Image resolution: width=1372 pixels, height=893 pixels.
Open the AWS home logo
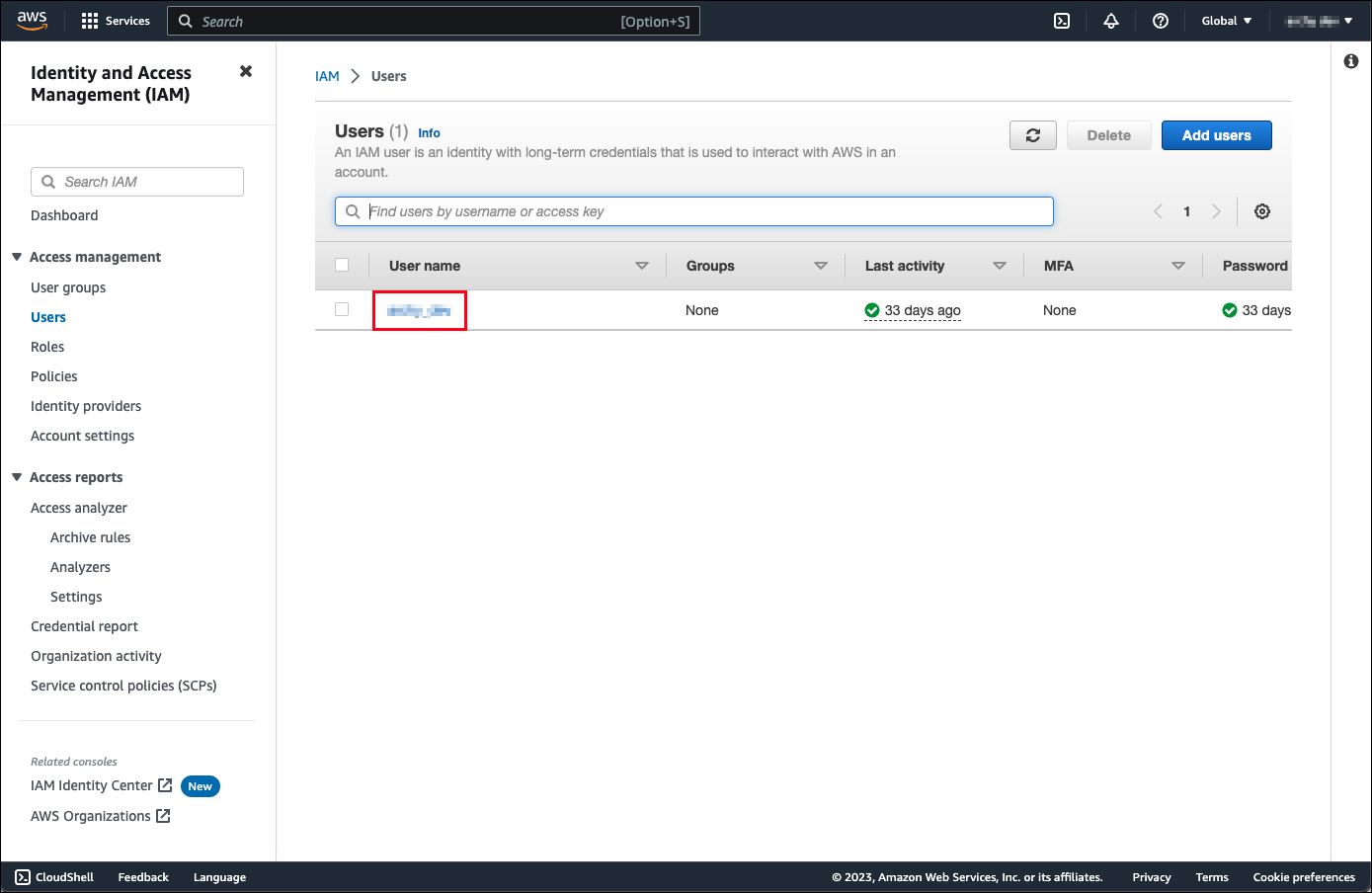coord(32,21)
